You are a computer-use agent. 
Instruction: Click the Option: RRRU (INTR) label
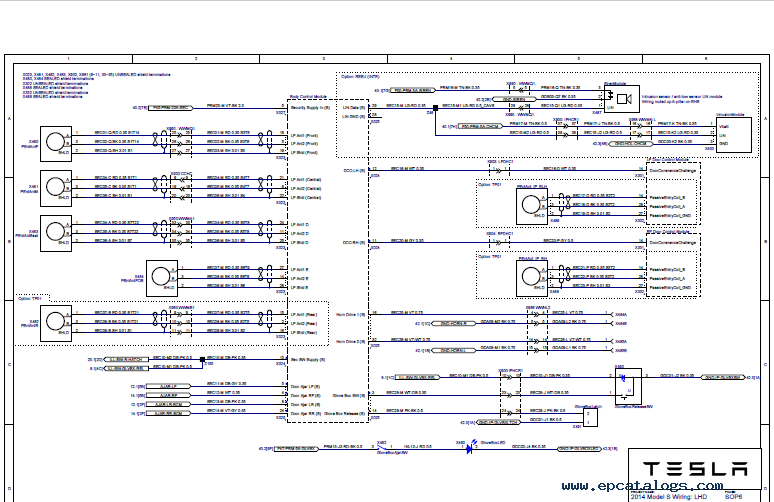tap(360, 77)
